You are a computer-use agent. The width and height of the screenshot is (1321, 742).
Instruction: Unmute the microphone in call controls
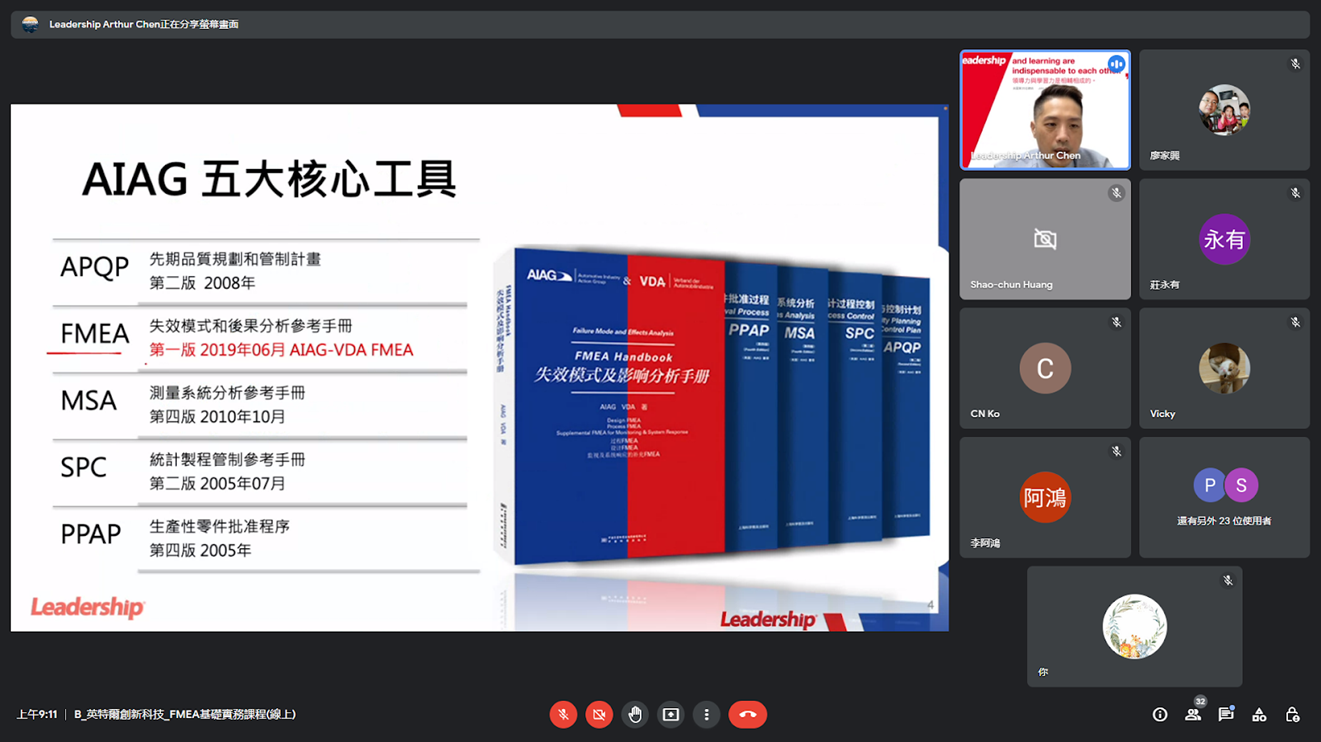click(563, 714)
